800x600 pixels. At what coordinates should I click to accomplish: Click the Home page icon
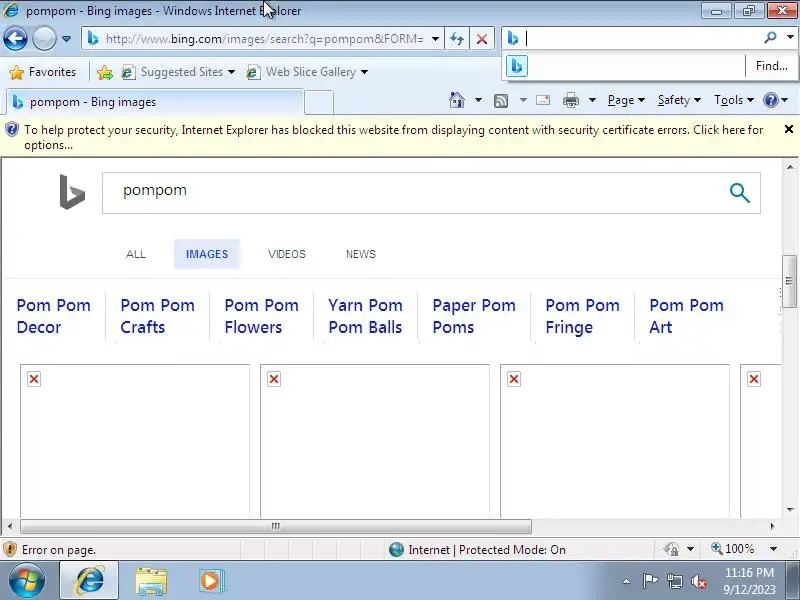point(457,100)
